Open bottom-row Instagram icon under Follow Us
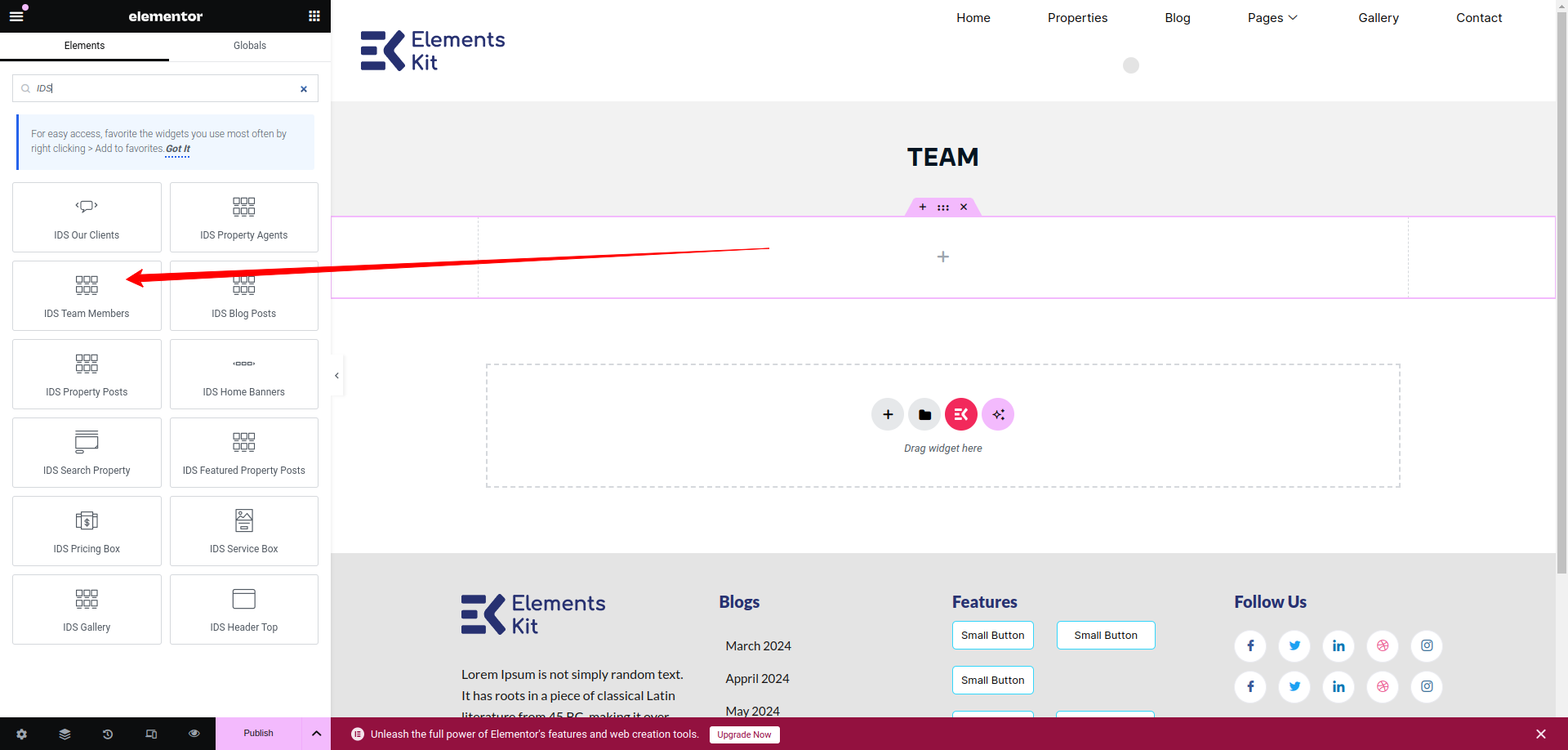 click(1427, 687)
